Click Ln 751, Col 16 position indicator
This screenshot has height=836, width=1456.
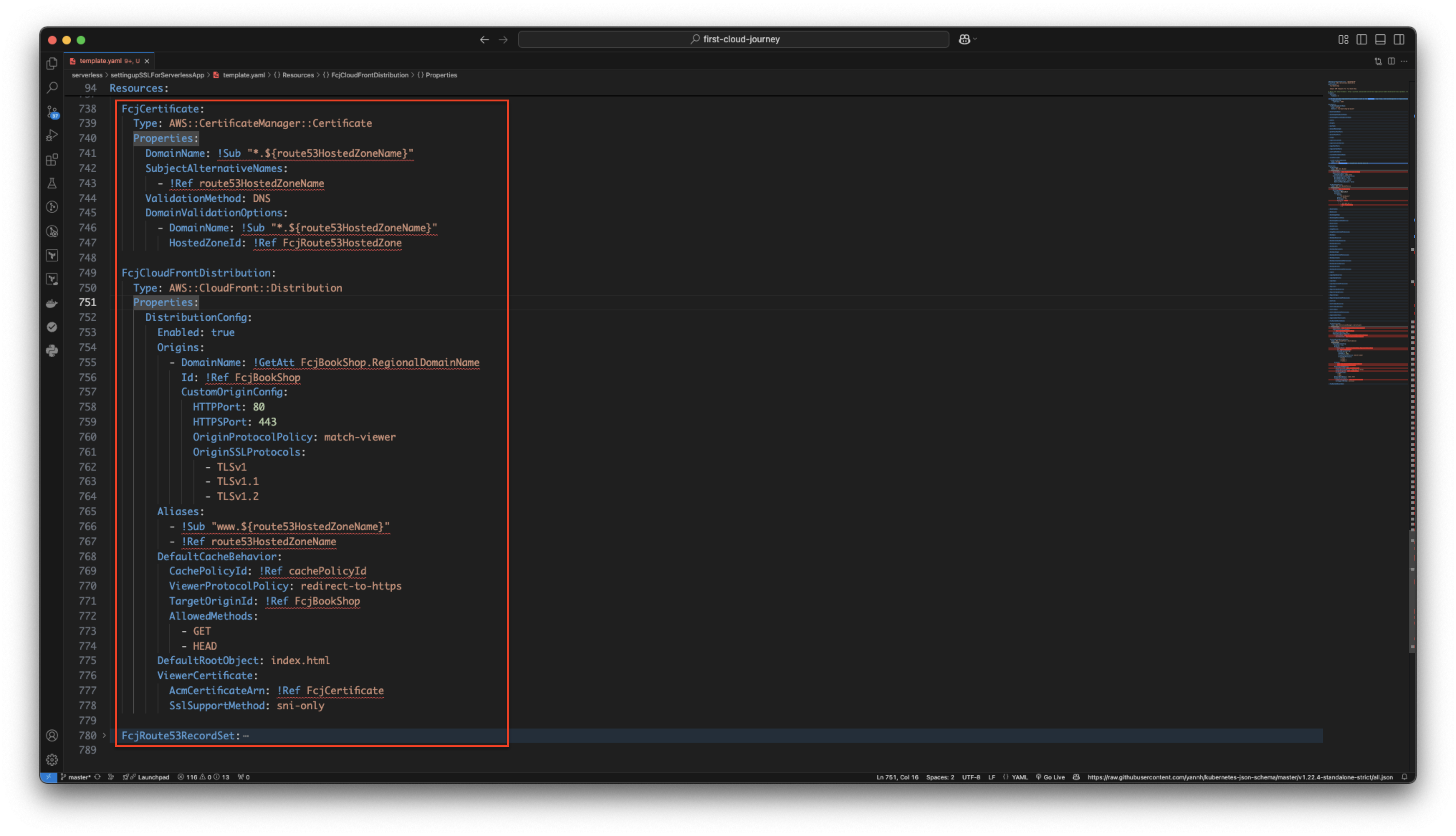click(x=897, y=777)
